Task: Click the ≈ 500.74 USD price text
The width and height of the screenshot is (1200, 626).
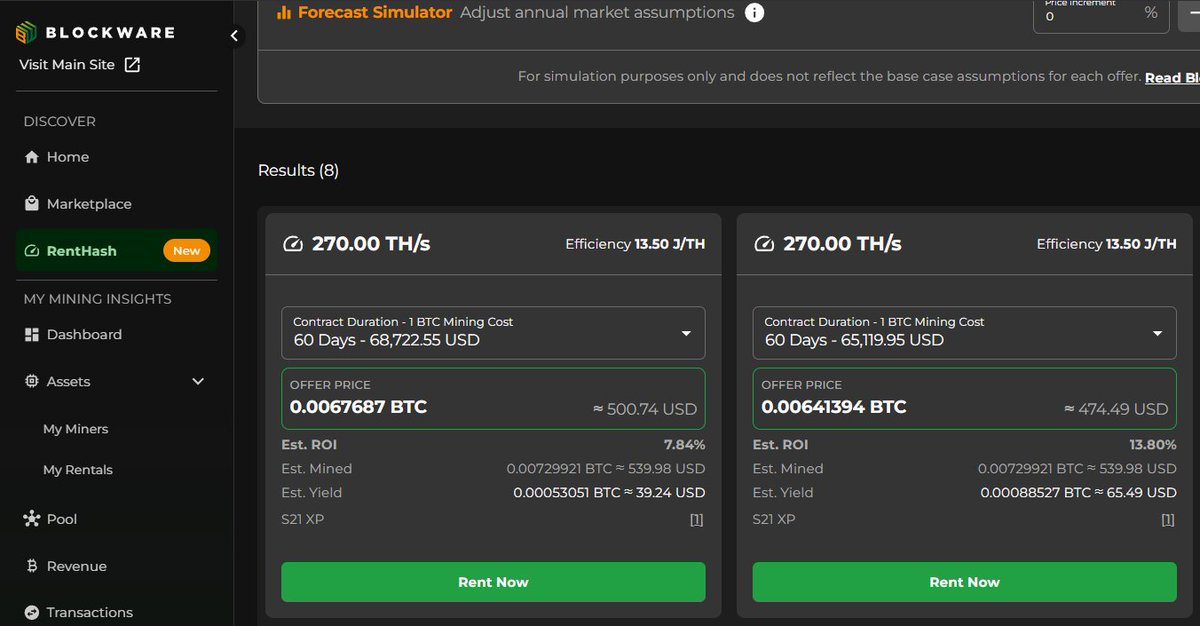Action: (x=645, y=409)
